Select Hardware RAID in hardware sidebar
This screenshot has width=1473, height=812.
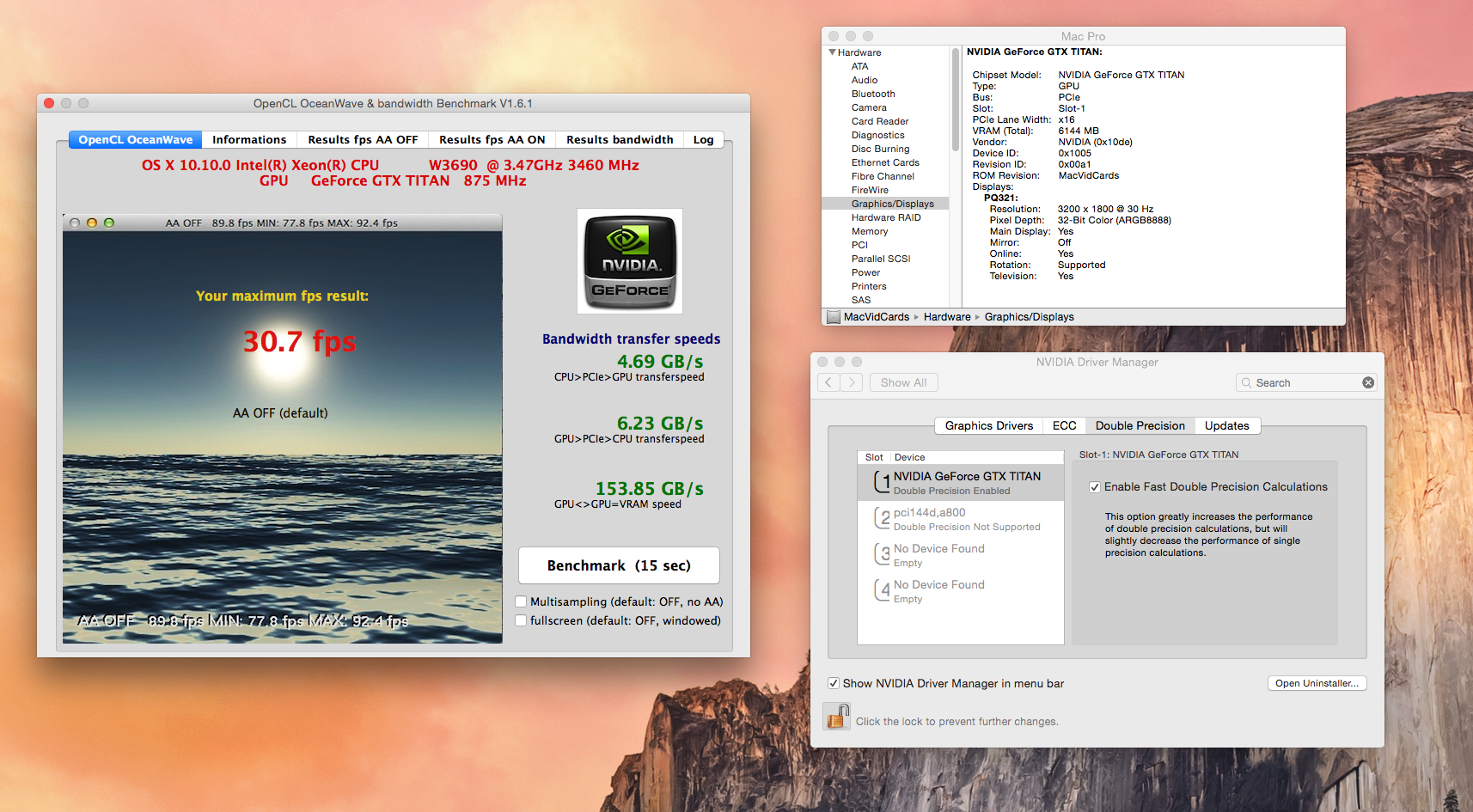(x=886, y=217)
